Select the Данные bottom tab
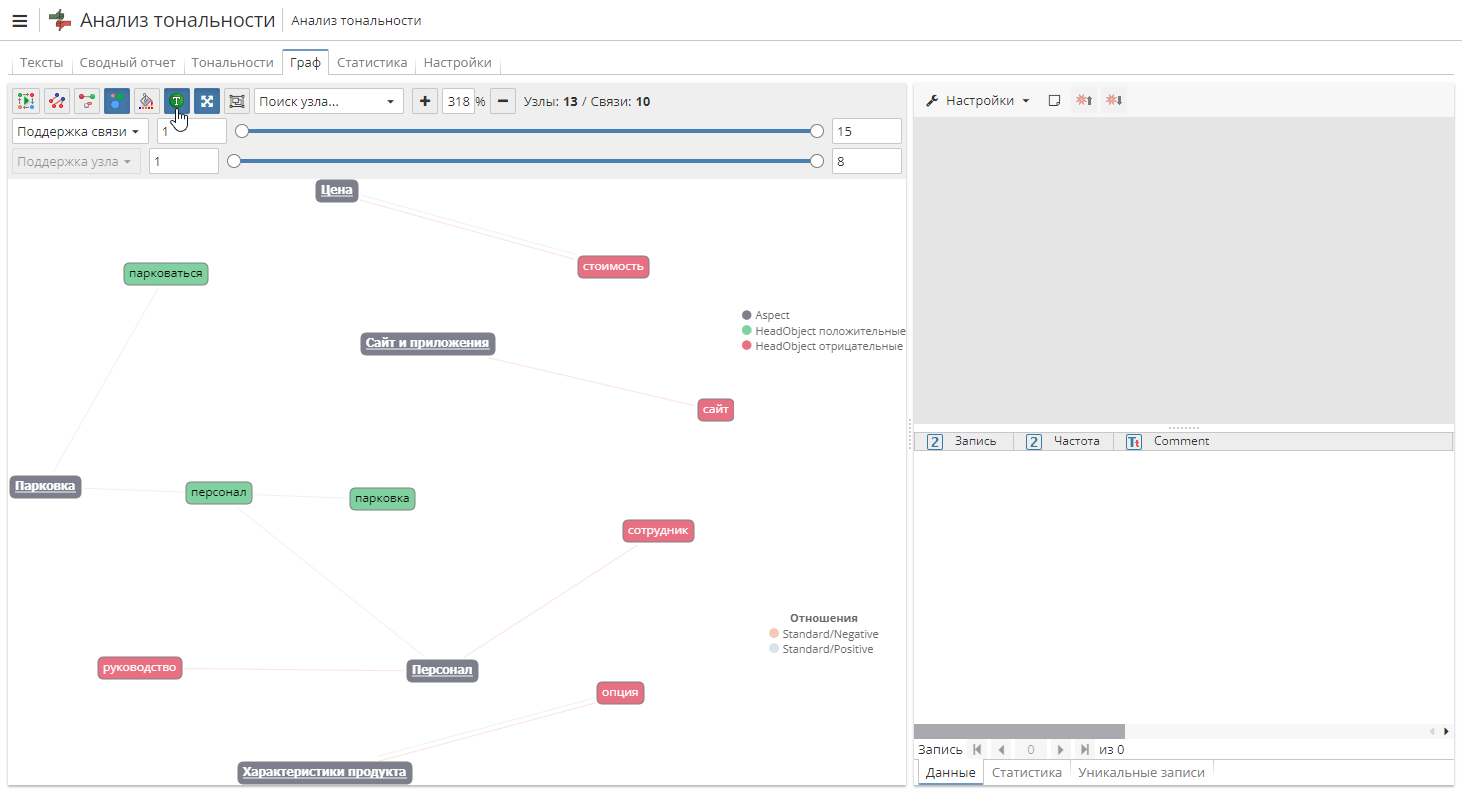 tap(951, 772)
